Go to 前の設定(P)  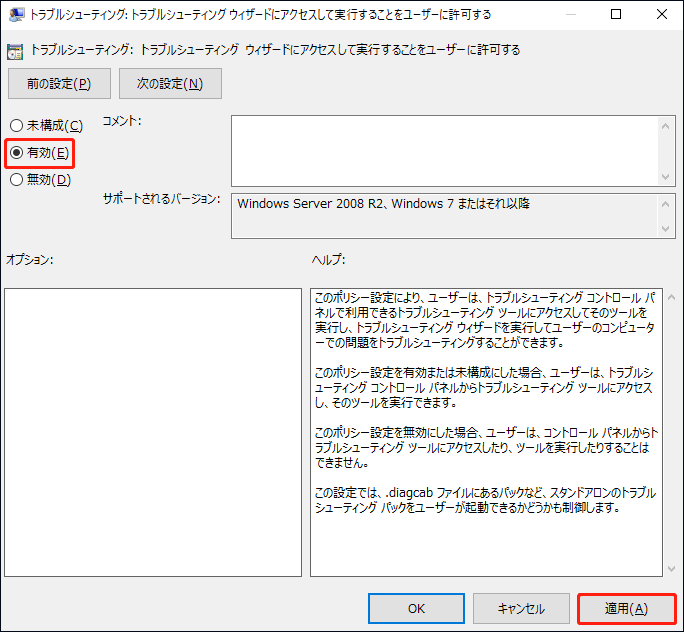[x=59, y=83]
